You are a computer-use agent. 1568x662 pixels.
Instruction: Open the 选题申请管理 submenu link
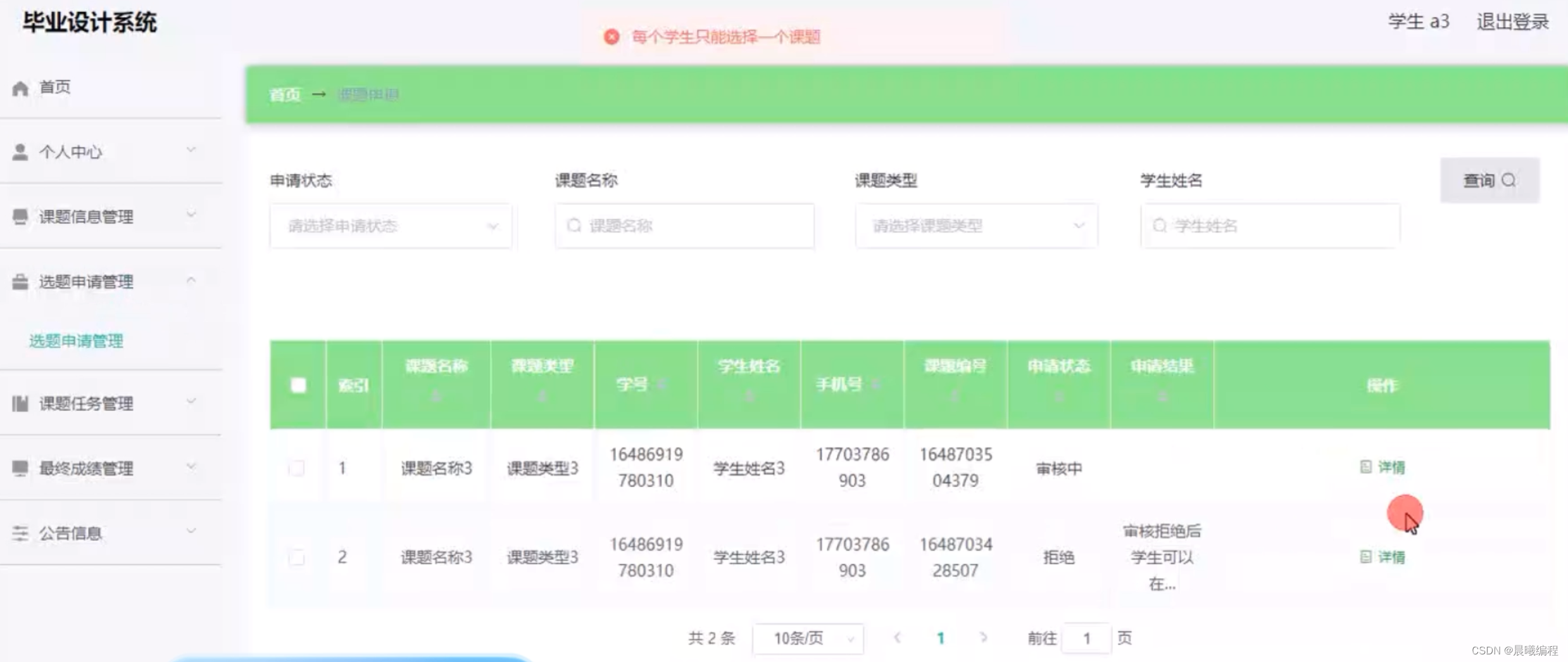click(x=76, y=341)
